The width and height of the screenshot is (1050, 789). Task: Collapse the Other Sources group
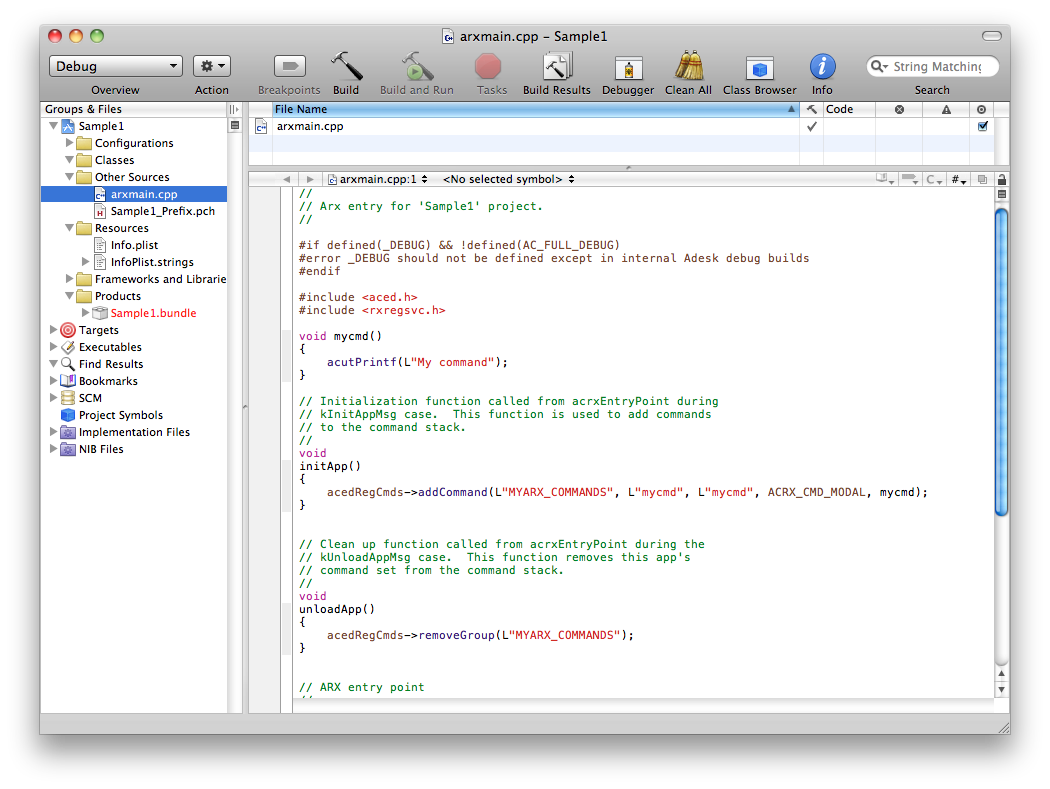[x=68, y=177]
